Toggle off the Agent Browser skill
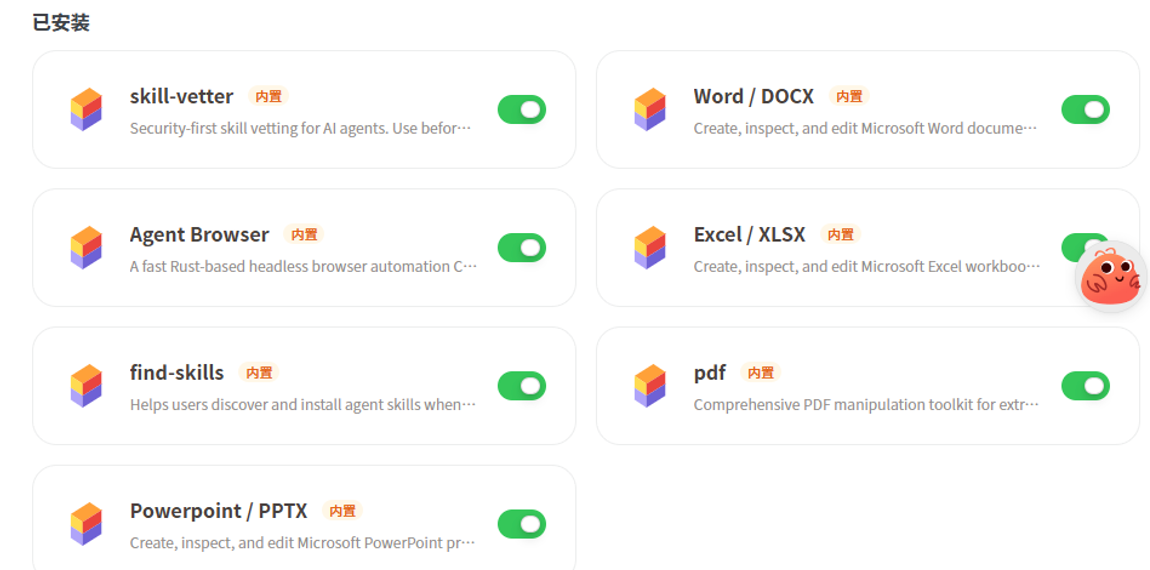The image size is (1150, 570). point(521,247)
